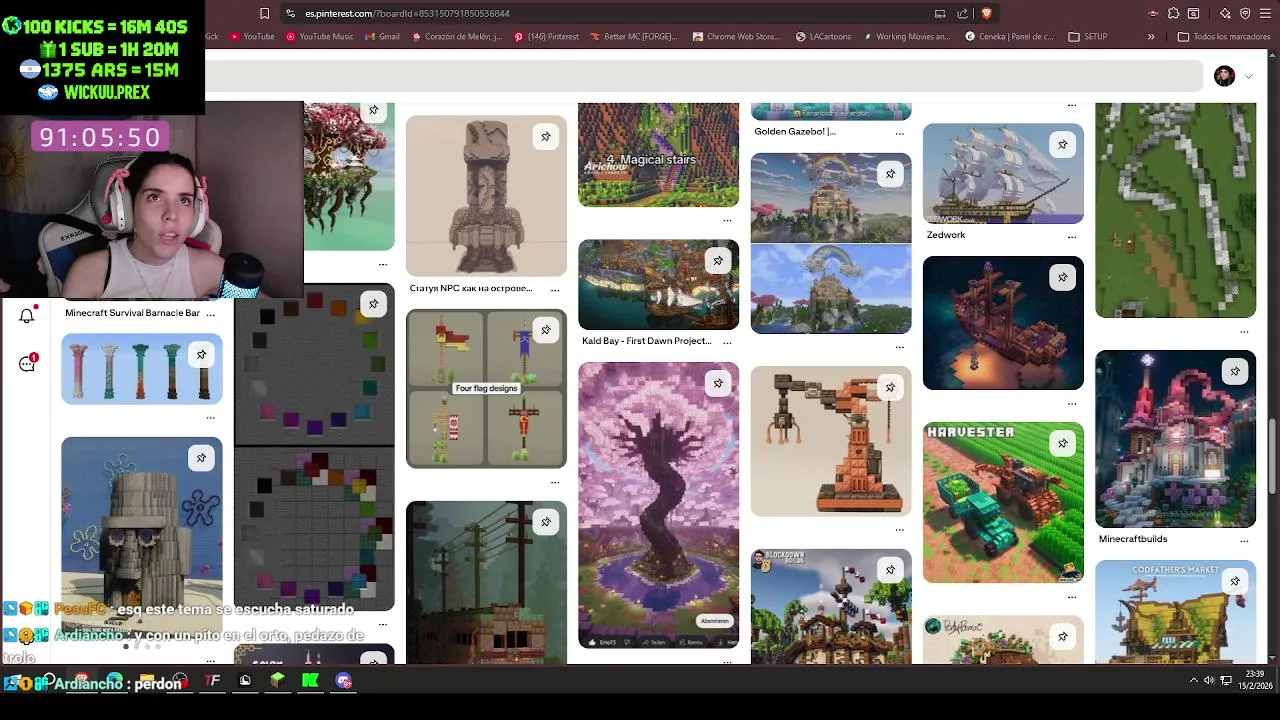
Task: Save the Zedwork sailing ship pin
Action: (x=1062, y=145)
